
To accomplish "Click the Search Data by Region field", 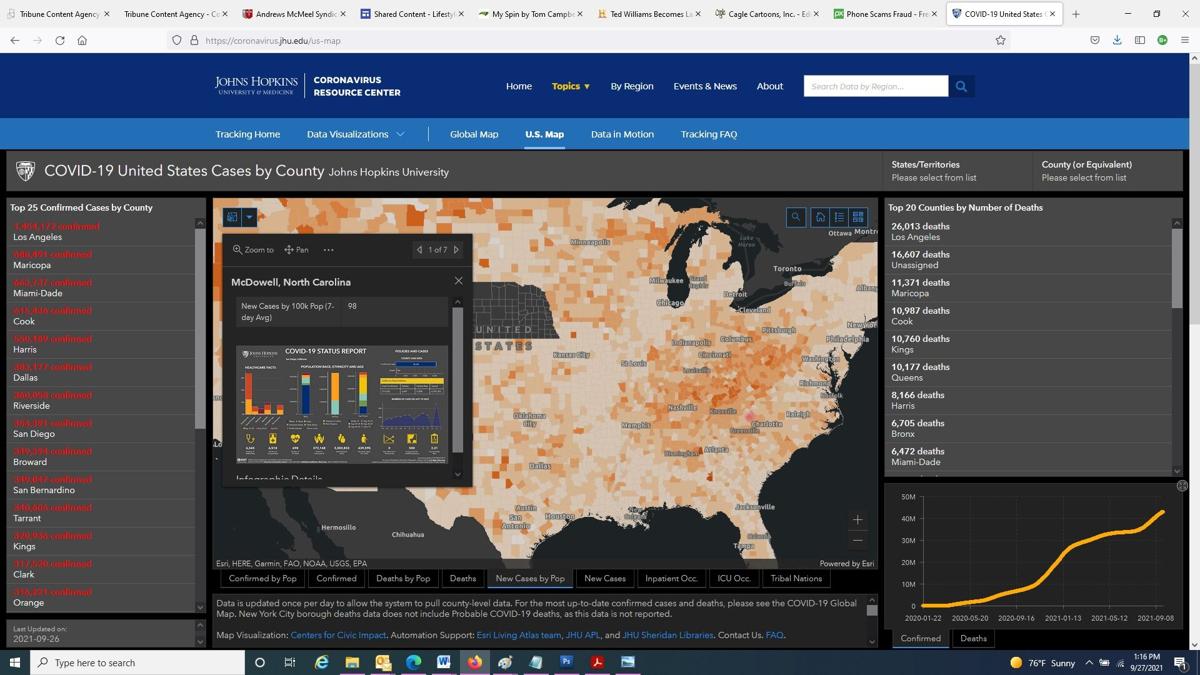I will click(x=875, y=86).
